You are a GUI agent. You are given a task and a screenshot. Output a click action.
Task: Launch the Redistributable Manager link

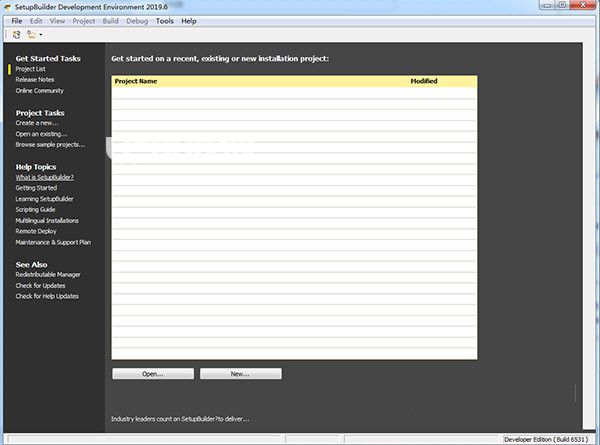tap(48, 275)
